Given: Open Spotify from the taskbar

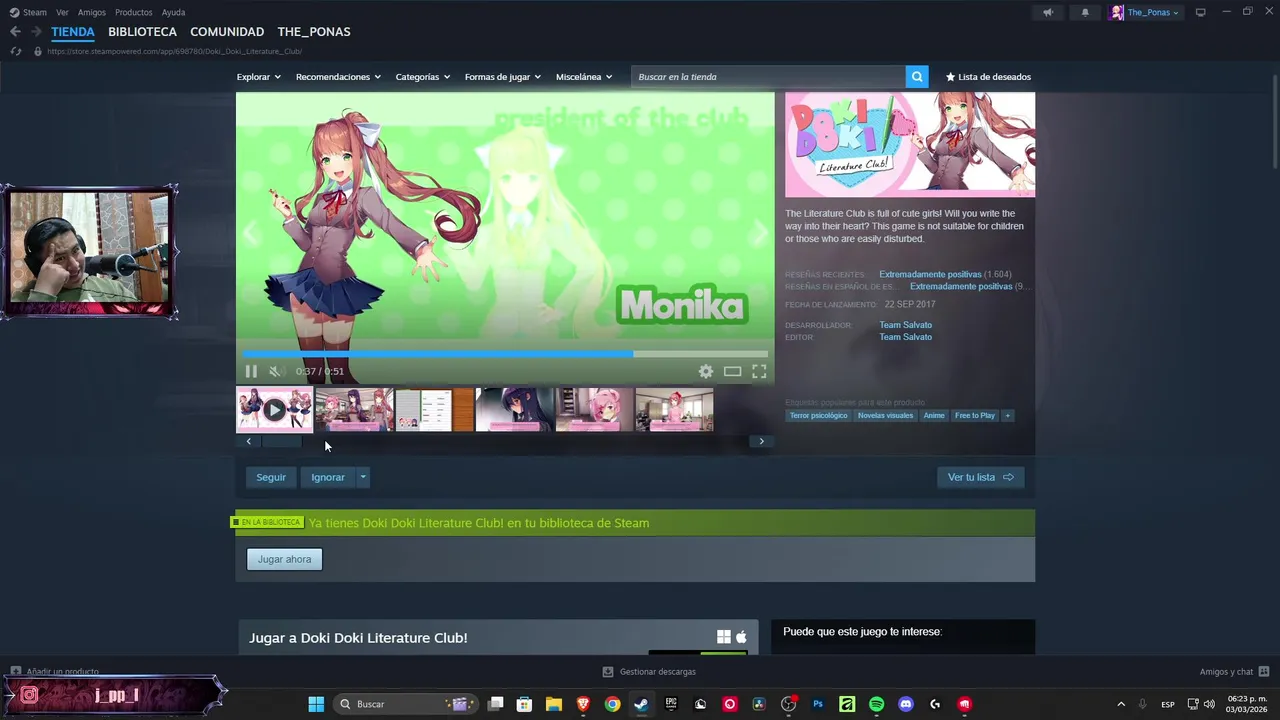Looking at the screenshot, I should click(x=876, y=704).
